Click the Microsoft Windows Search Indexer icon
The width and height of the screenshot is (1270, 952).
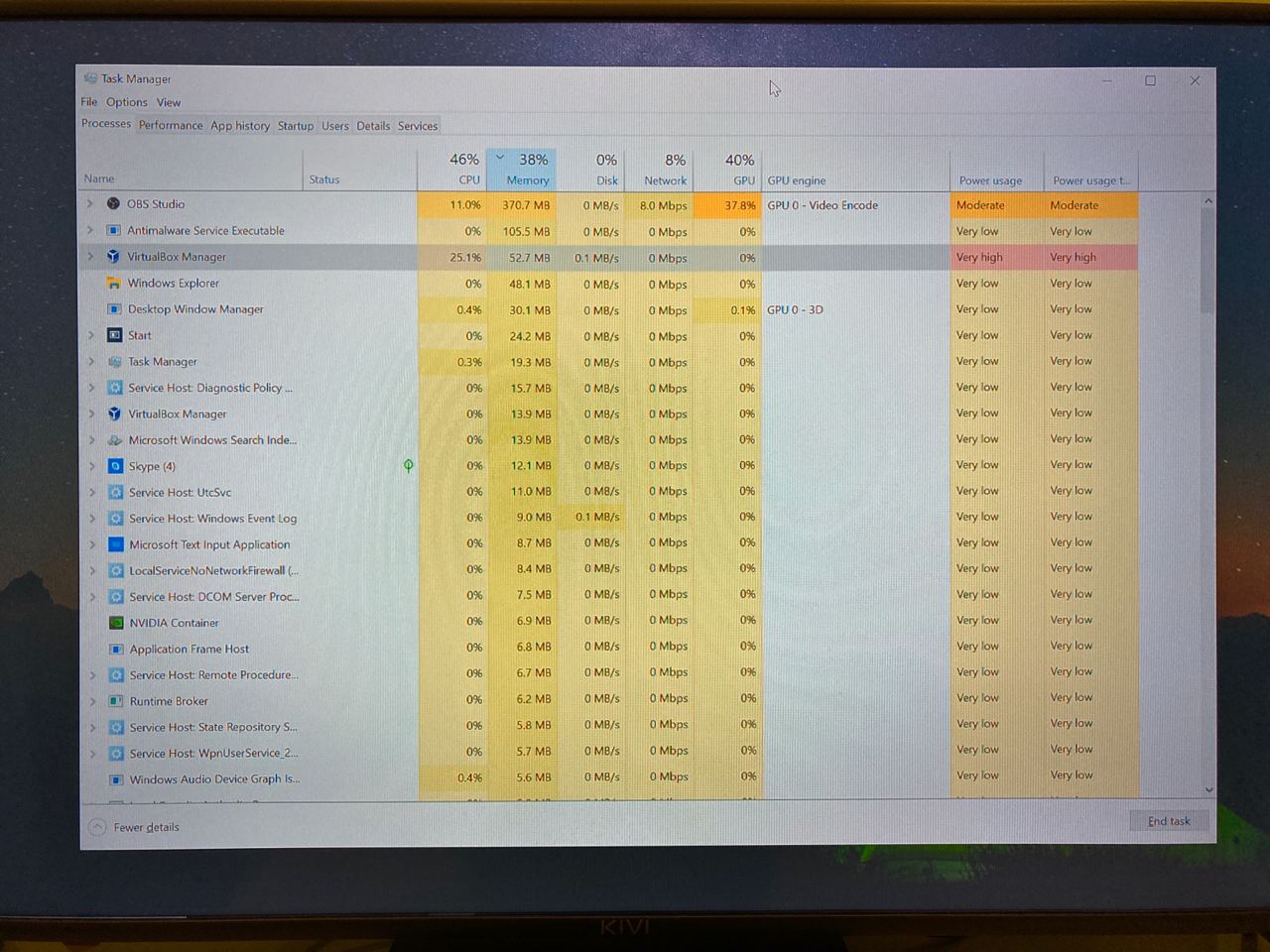(115, 439)
